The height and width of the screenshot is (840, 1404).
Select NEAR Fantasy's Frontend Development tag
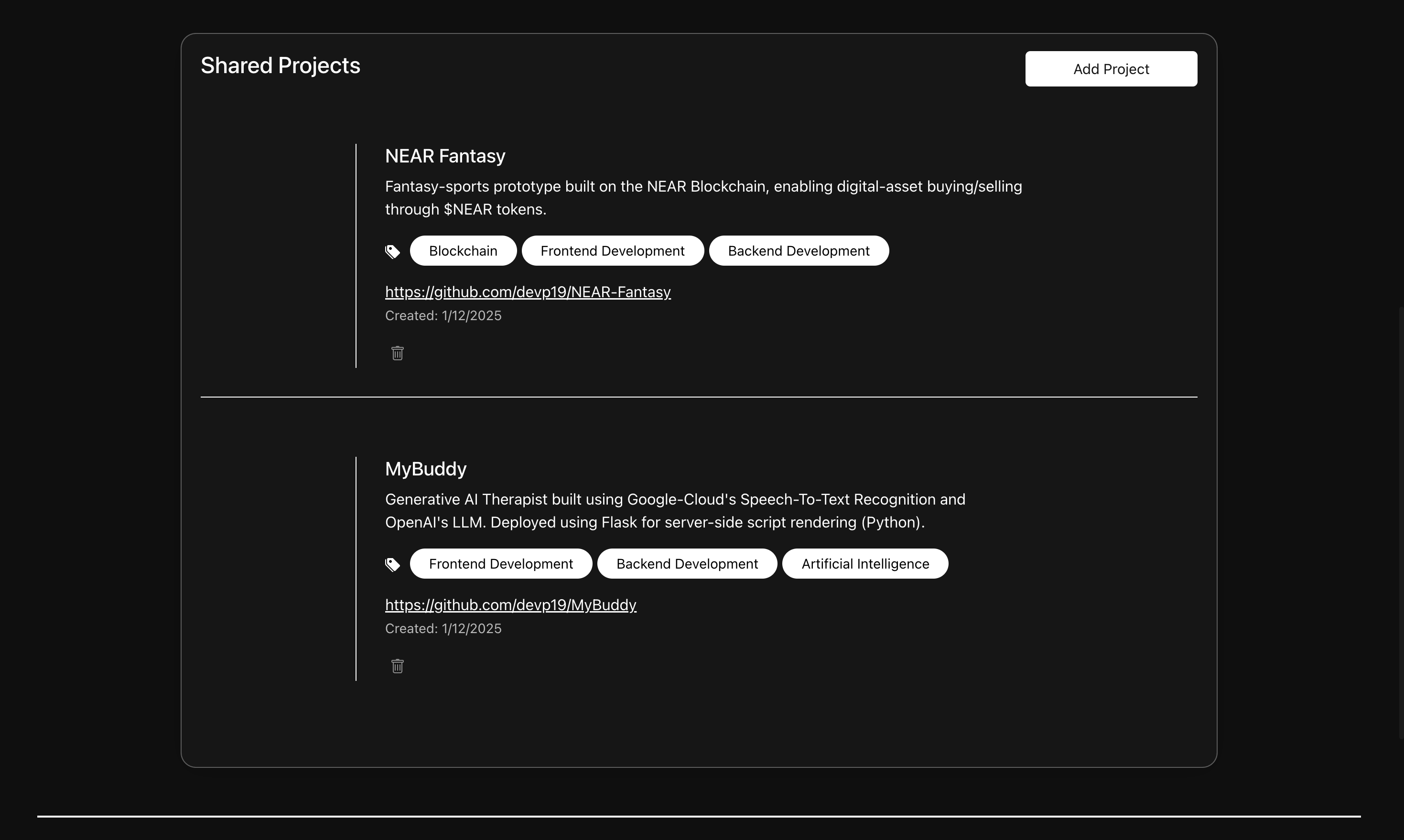coord(612,251)
